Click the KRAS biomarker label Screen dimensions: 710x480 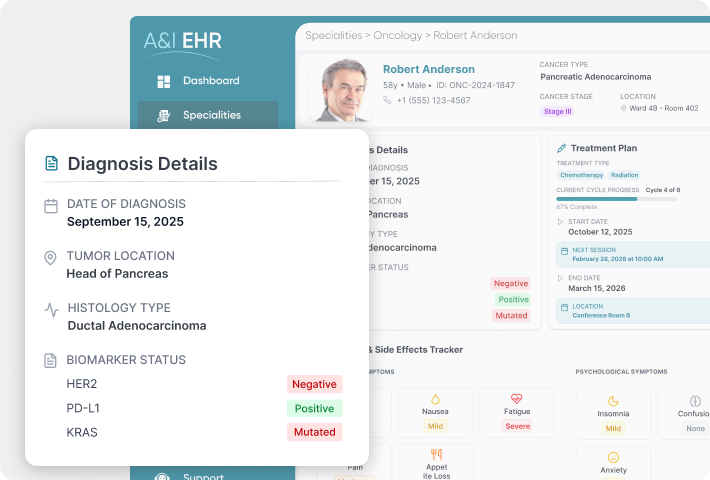tap(82, 432)
